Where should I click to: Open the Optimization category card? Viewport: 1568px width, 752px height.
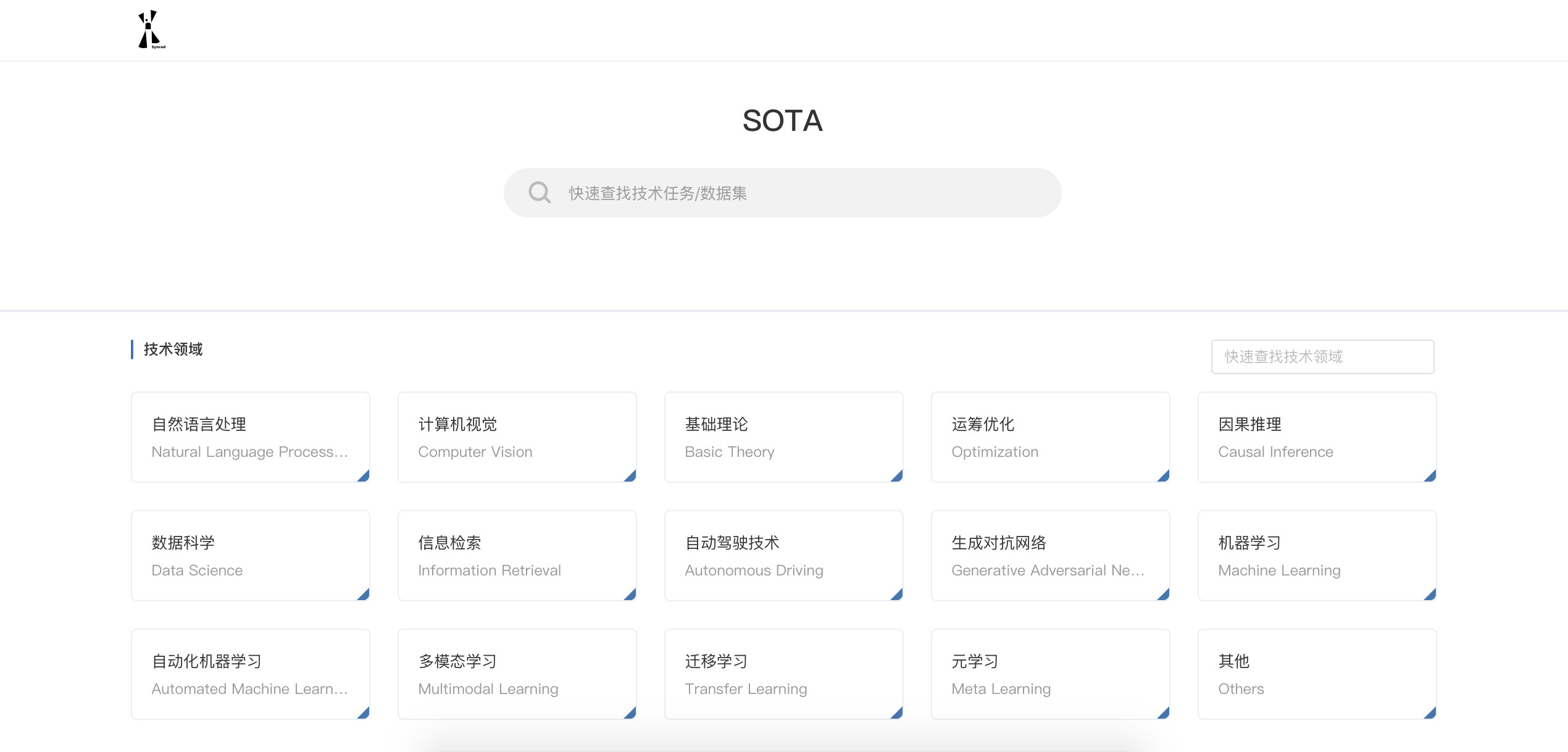pyautogui.click(x=1049, y=437)
